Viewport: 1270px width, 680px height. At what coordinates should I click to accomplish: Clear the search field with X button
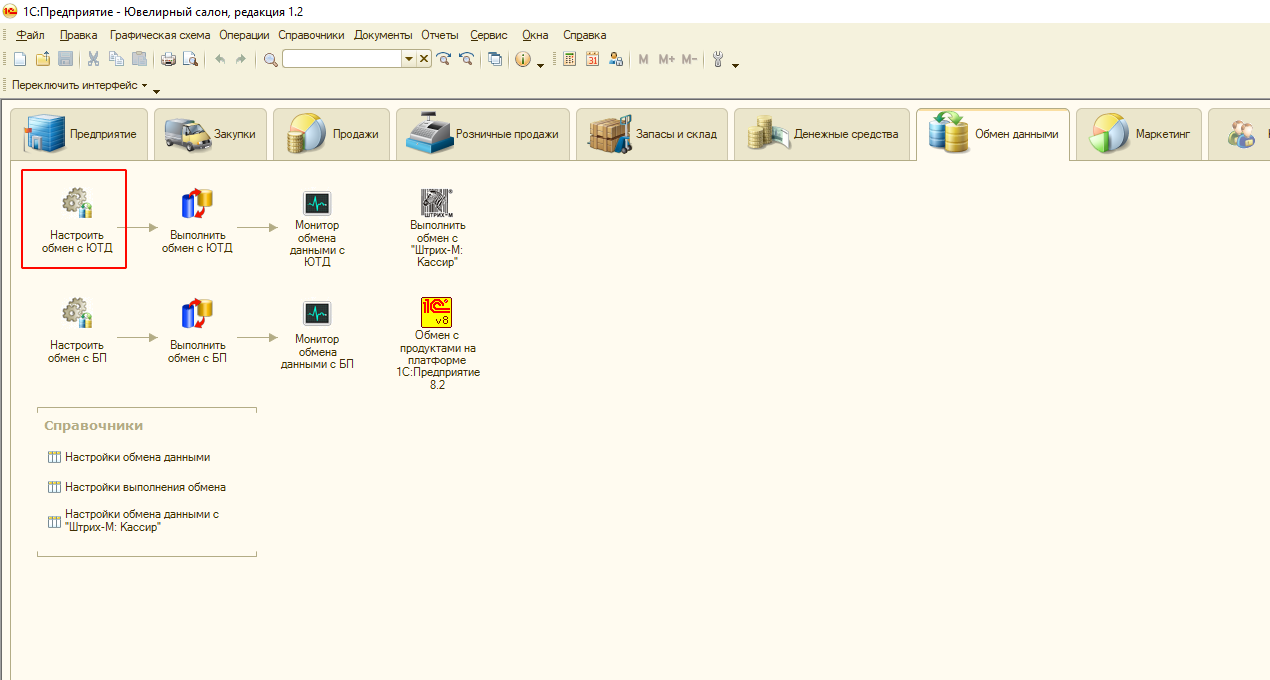pyautogui.click(x=424, y=60)
